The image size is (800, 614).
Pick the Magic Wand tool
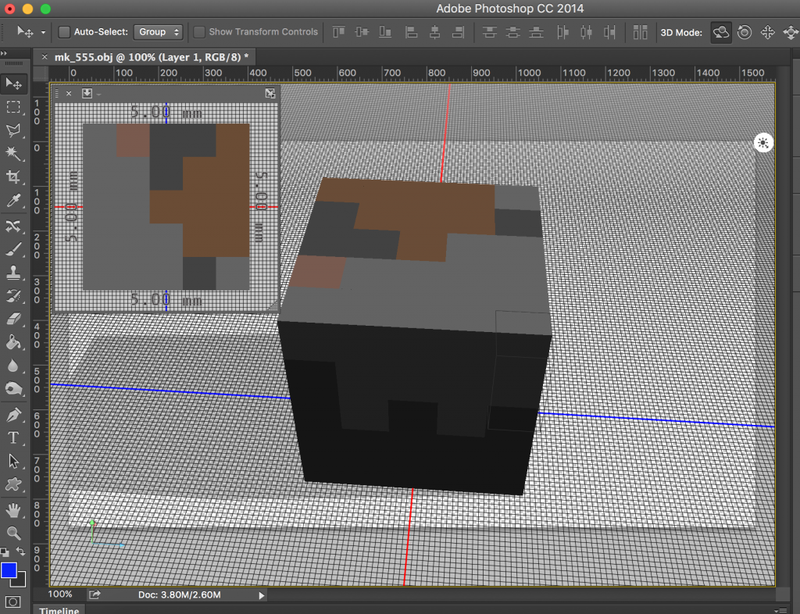(x=14, y=153)
